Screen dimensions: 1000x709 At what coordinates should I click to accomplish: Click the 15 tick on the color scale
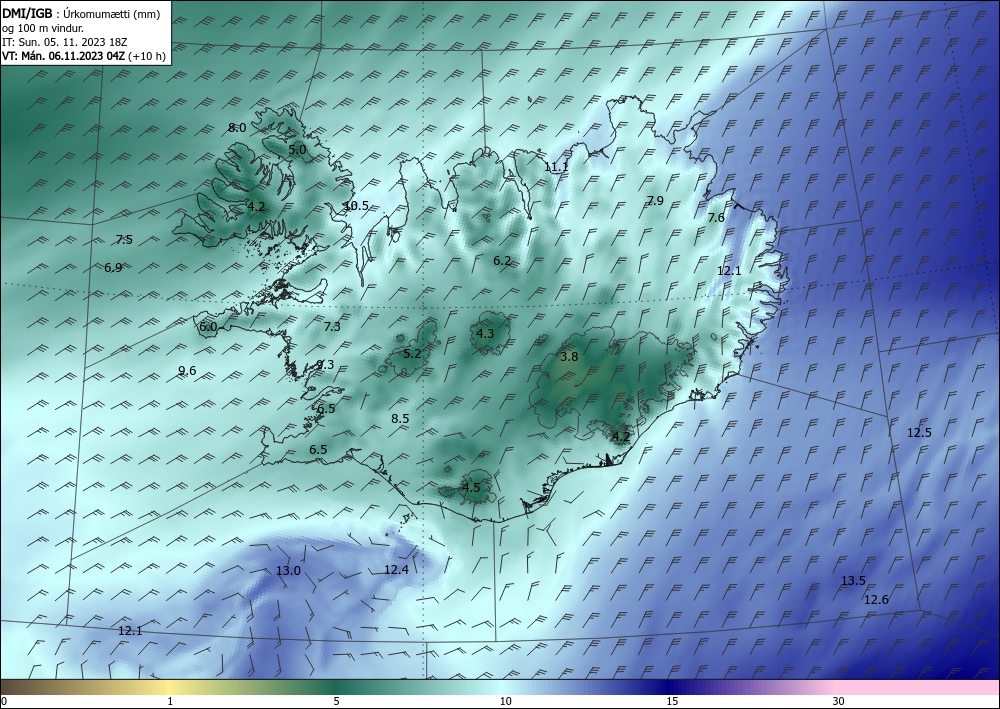click(672, 702)
